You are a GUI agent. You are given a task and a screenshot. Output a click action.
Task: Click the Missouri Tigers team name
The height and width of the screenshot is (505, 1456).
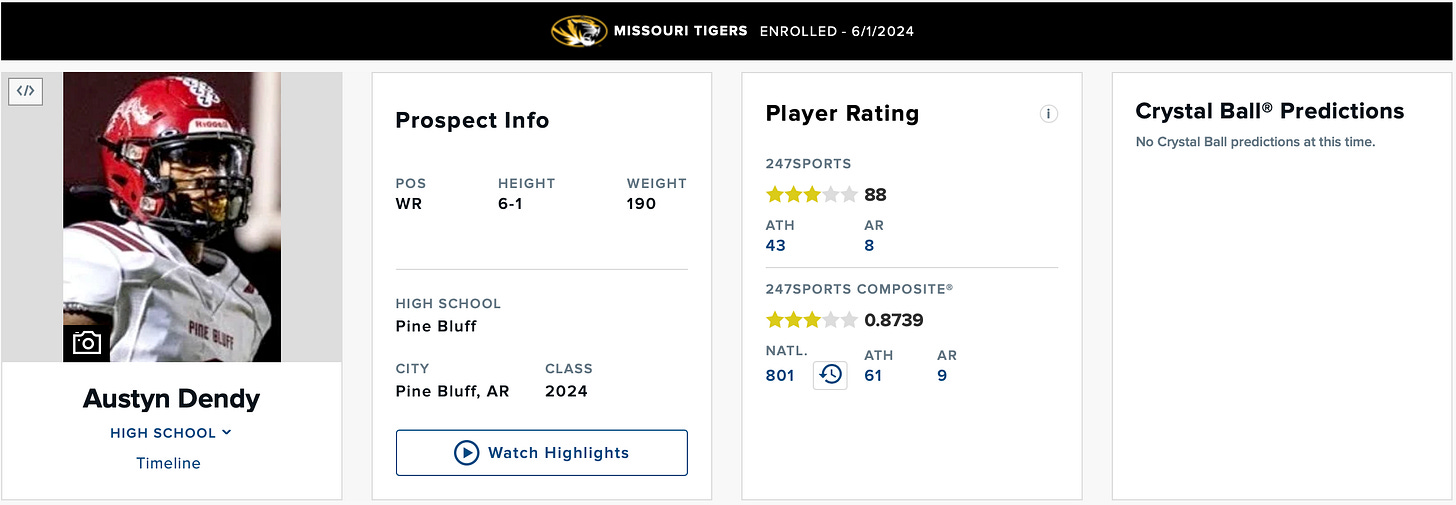[683, 31]
